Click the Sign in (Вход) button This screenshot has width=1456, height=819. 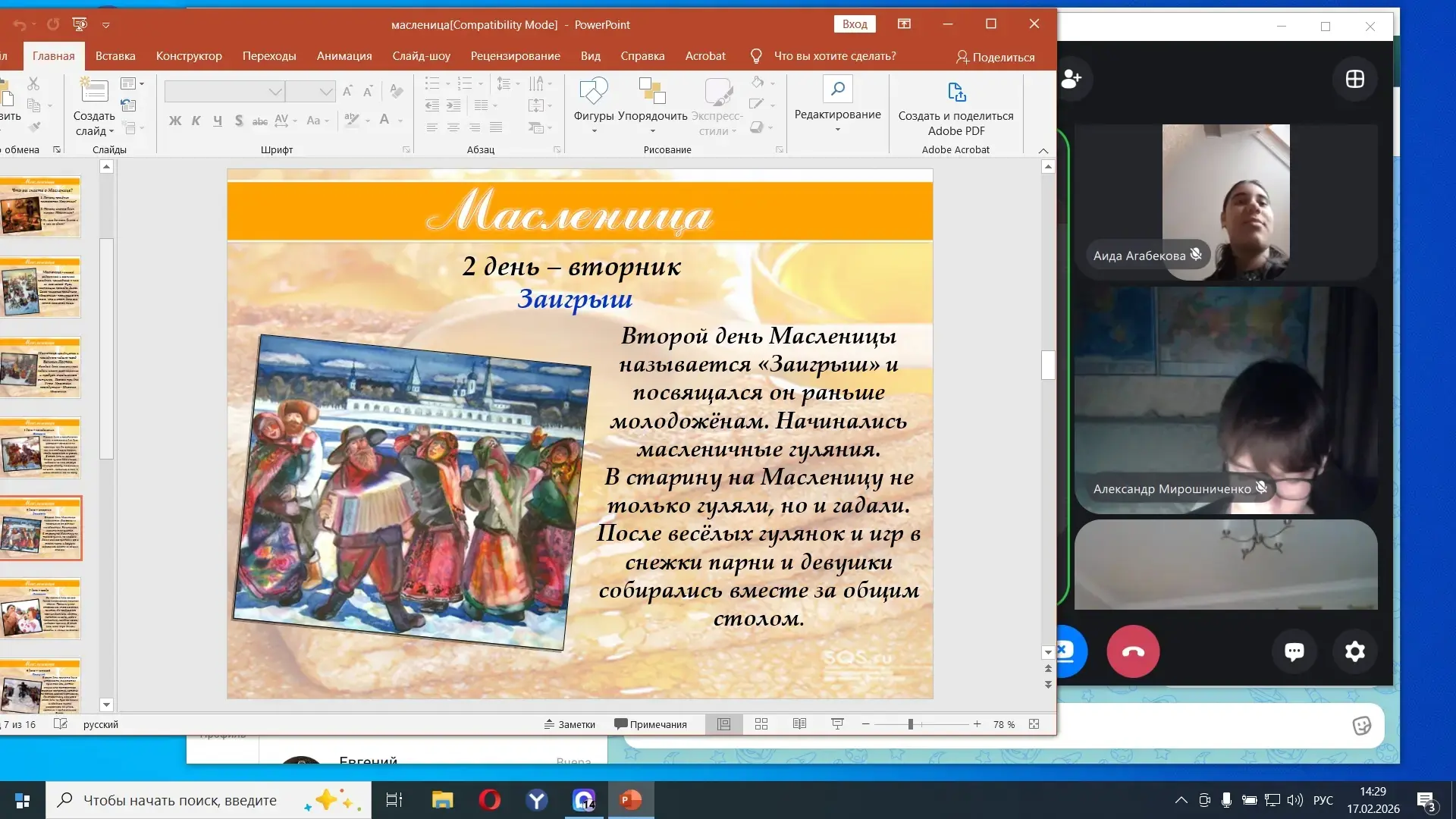coord(855,24)
